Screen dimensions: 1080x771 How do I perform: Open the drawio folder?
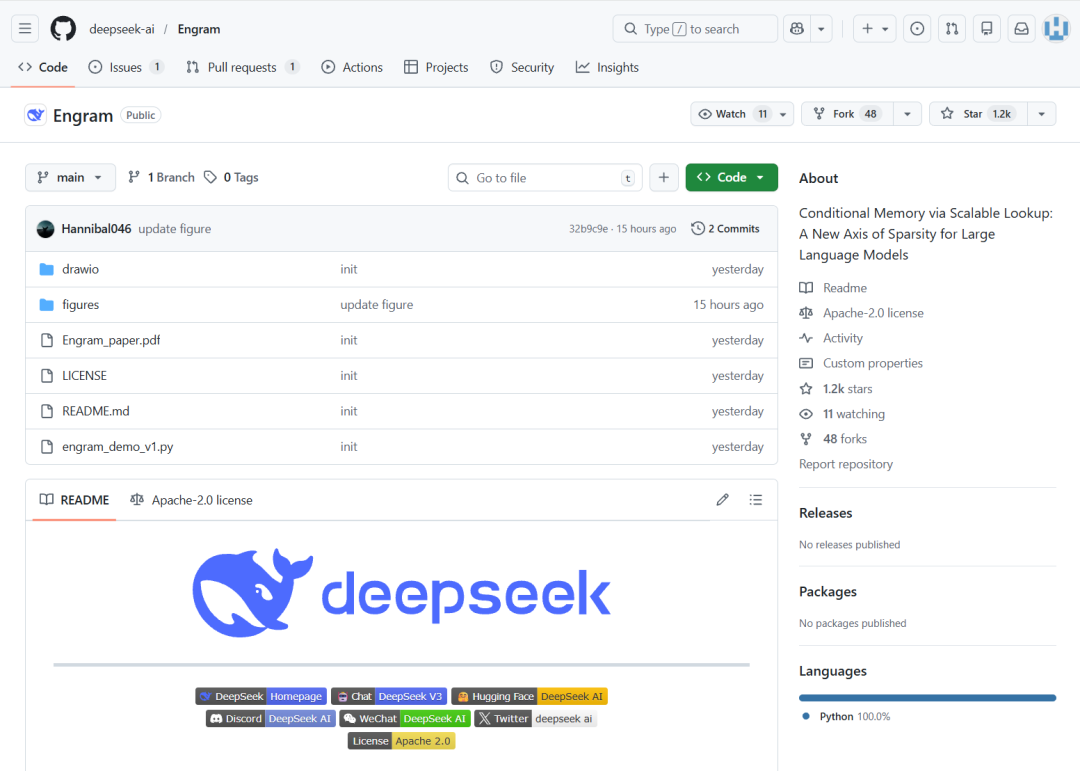(x=80, y=268)
